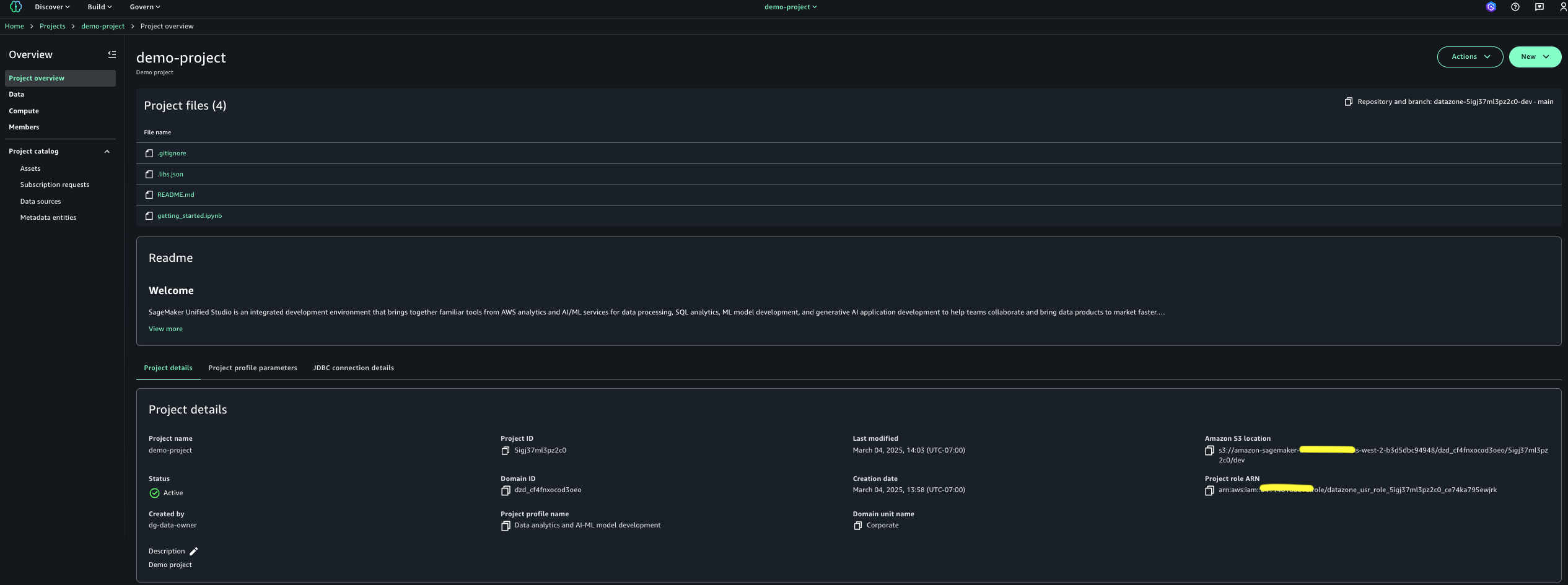
Task: Edit the project description with pencil icon
Action: point(194,552)
